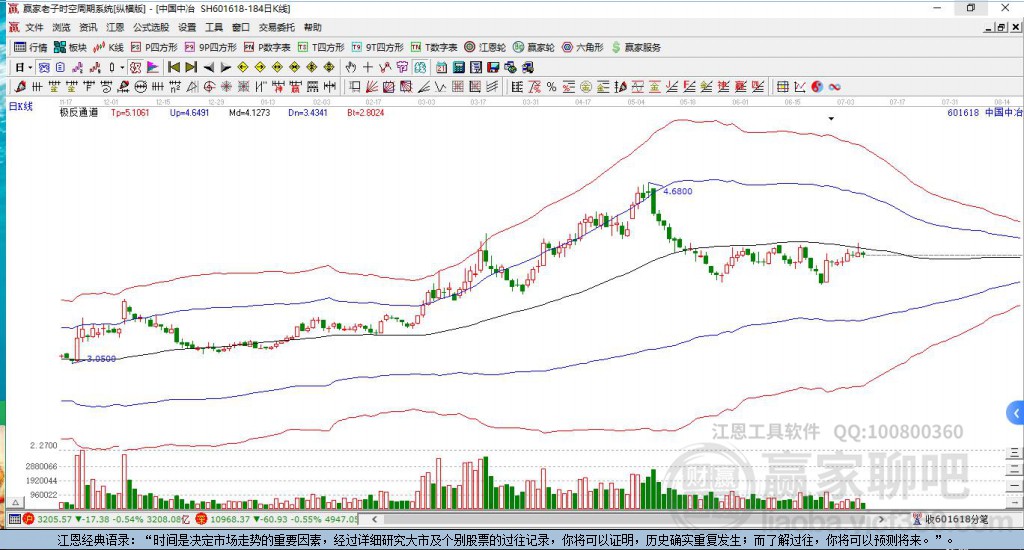Open the 六角形 tool
Screen dimensions: 1024x550
point(583,48)
